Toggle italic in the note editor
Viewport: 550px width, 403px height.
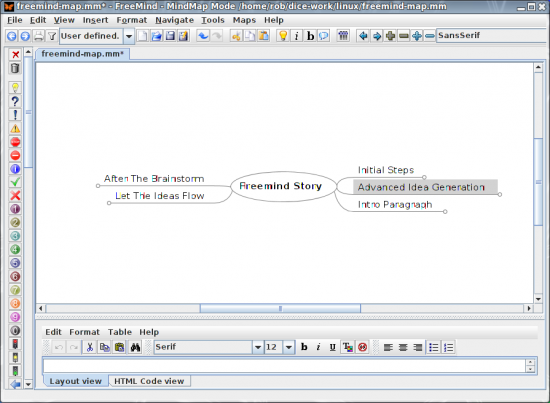tap(318, 347)
